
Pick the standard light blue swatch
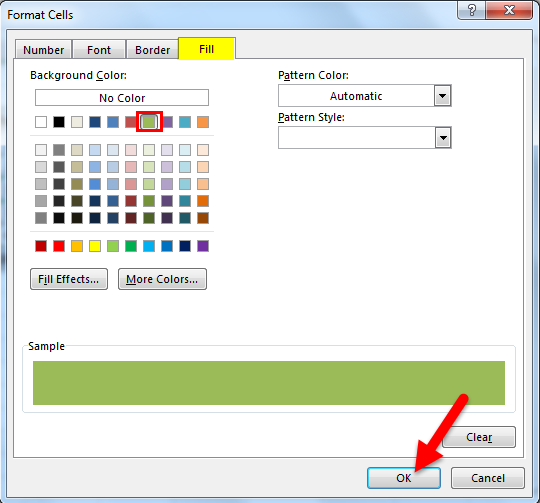(149, 246)
